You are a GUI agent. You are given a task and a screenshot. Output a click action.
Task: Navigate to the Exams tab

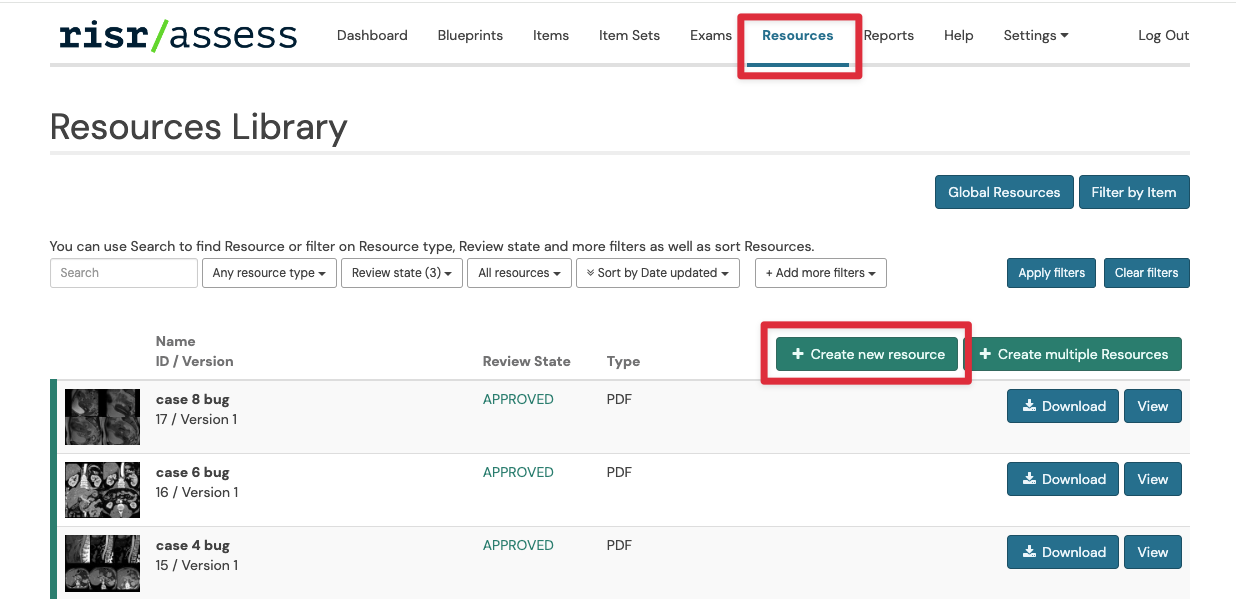(x=710, y=35)
